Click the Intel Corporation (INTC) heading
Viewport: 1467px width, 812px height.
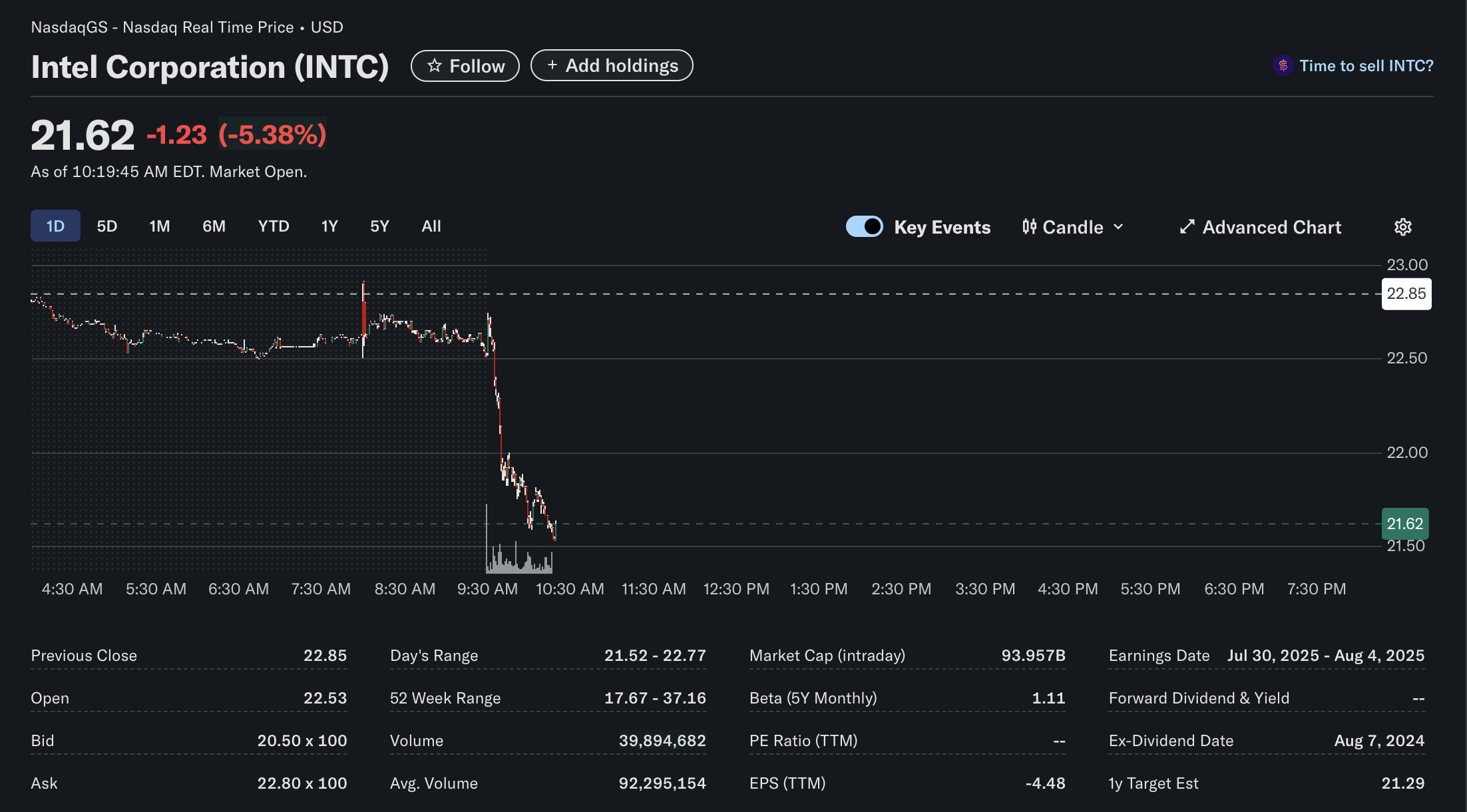[x=210, y=67]
